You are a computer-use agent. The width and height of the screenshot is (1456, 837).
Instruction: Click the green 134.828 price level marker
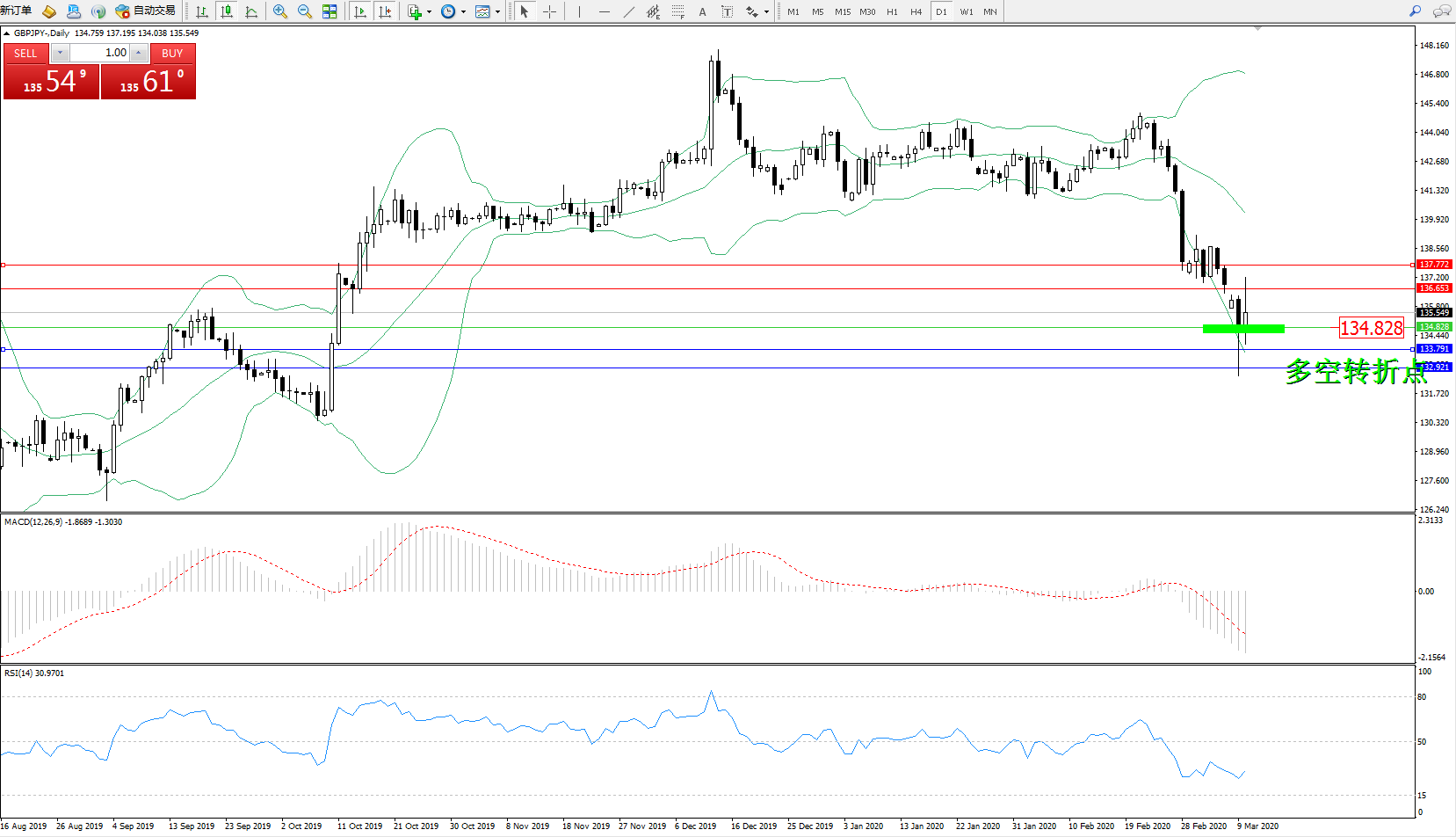coord(1242,329)
